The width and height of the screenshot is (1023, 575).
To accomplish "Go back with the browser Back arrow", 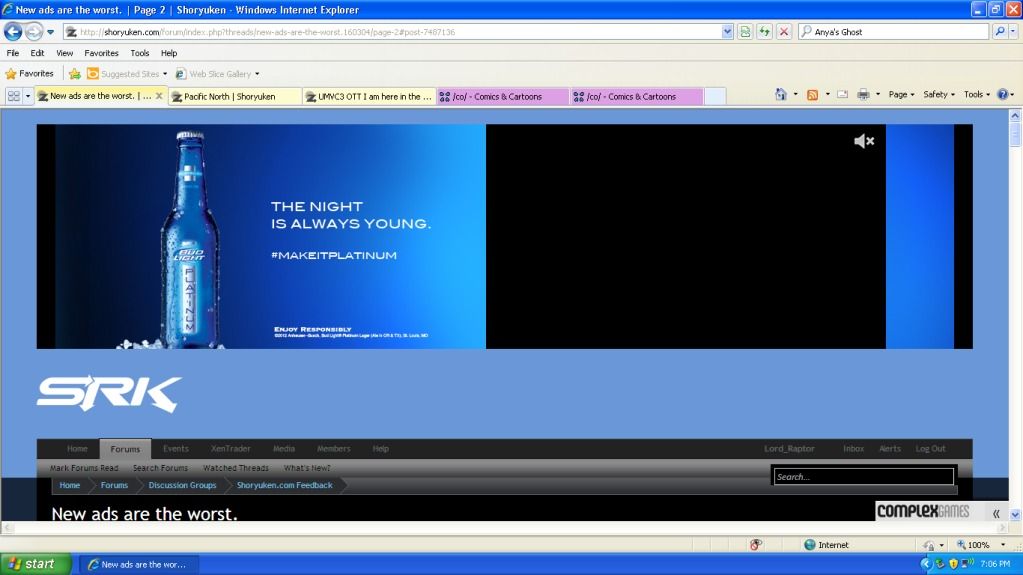I will tap(13, 31).
